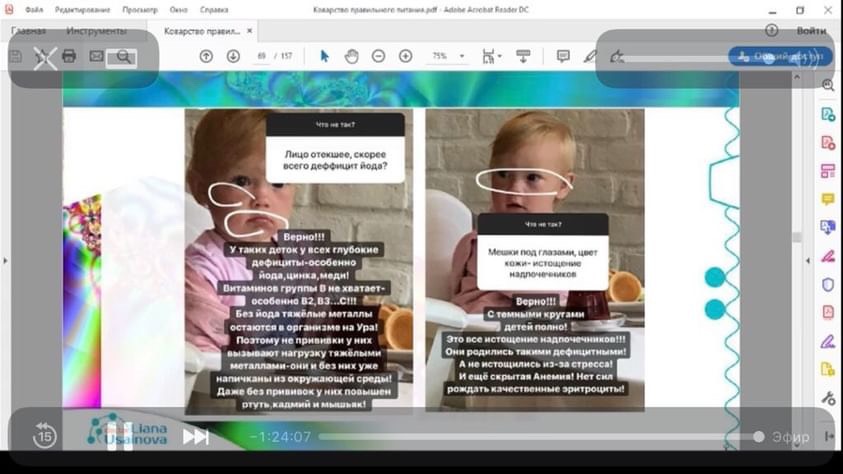This screenshot has height=474, width=843.
Task: Close the video player with the X overlay
Action: (45, 58)
